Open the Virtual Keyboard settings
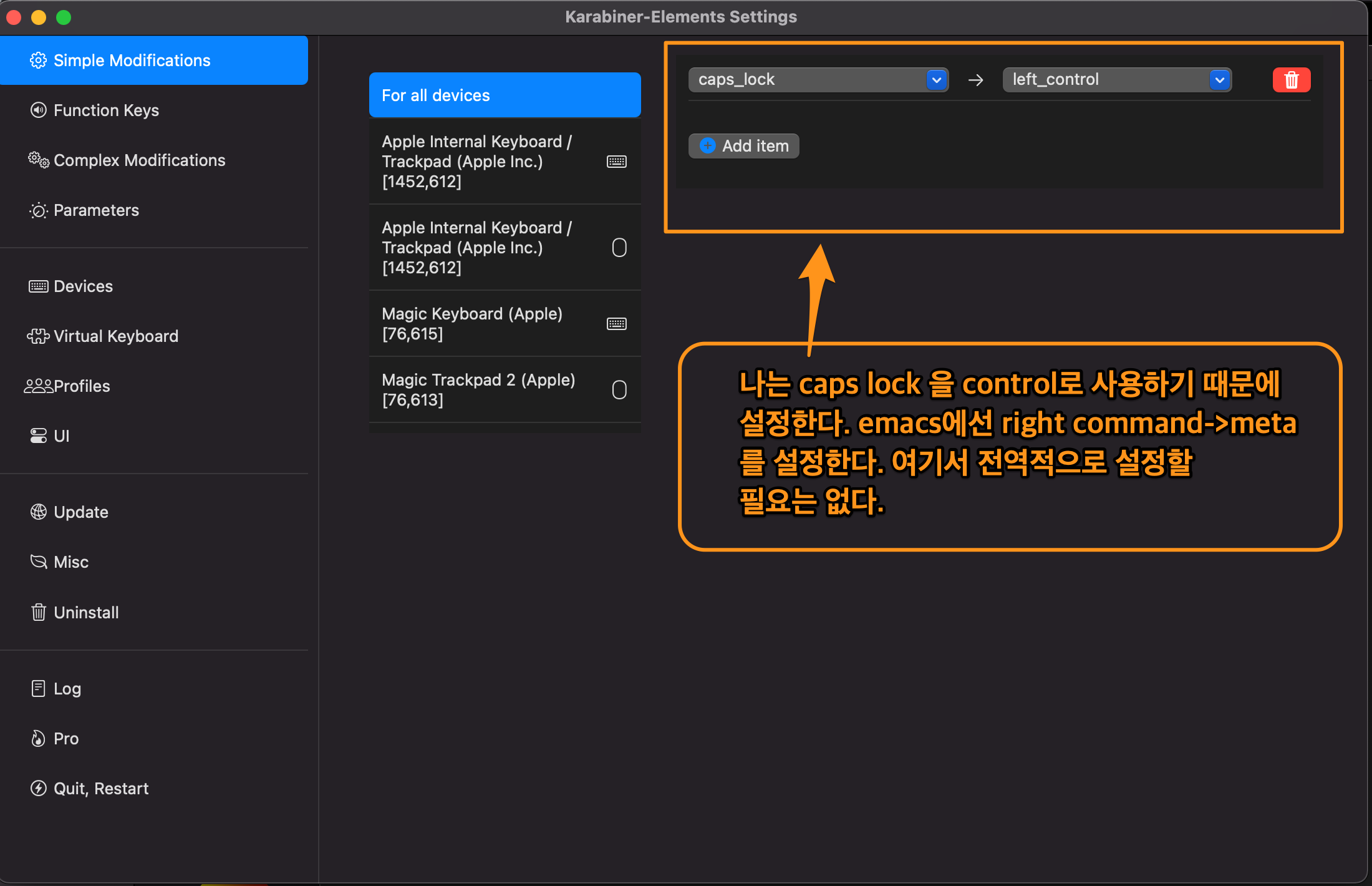 (x=115, y=336)
